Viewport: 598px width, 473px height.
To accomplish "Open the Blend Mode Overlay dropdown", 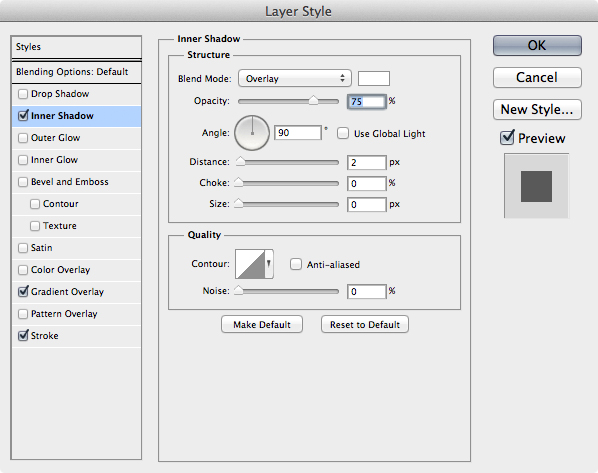I will point(294,79).
